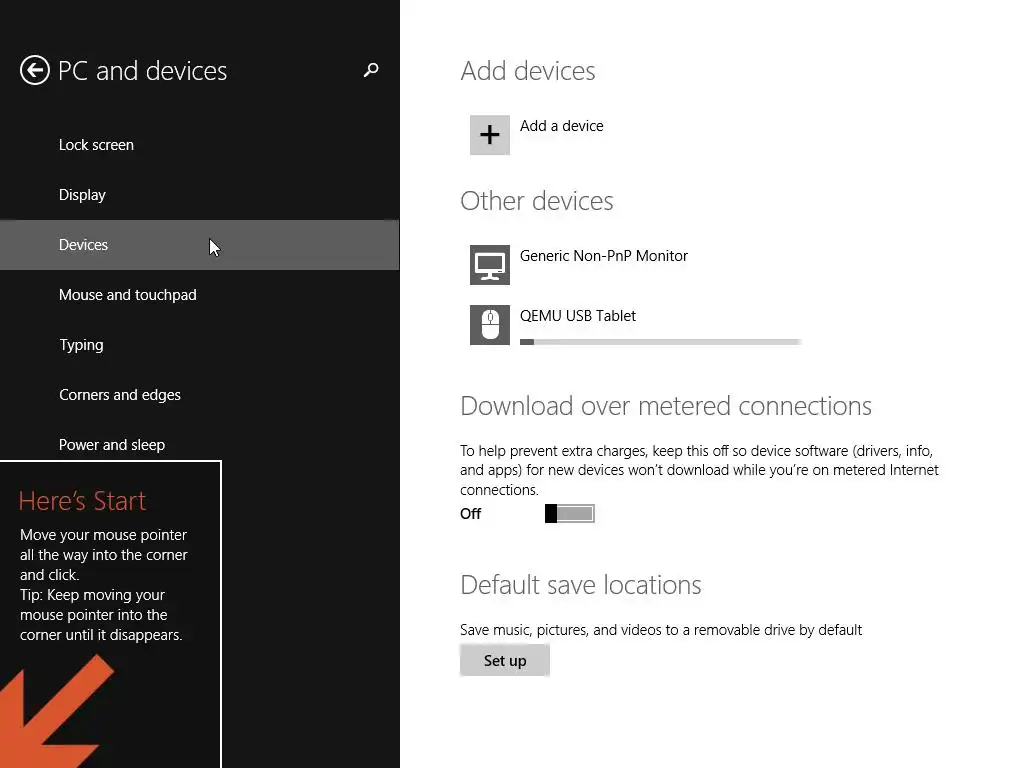Select the Generic Non-PnP Monitor icon

coord(490,265)
